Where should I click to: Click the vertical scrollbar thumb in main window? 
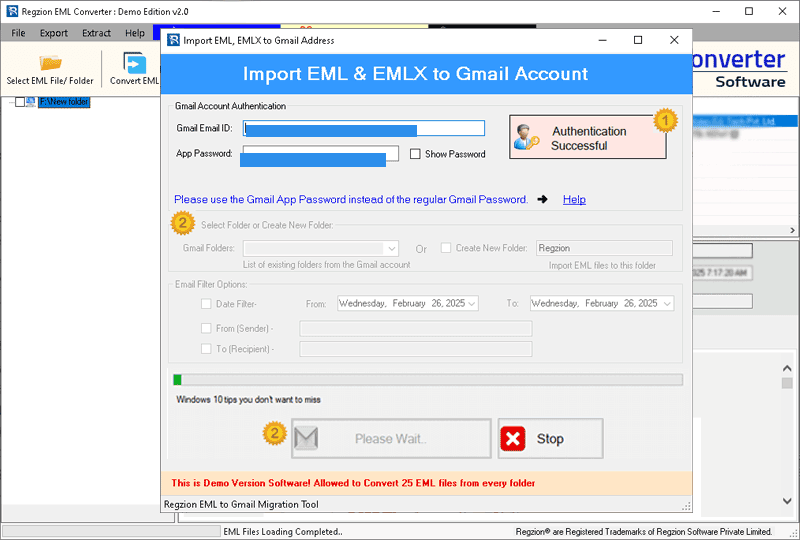(x=787, y=383)
